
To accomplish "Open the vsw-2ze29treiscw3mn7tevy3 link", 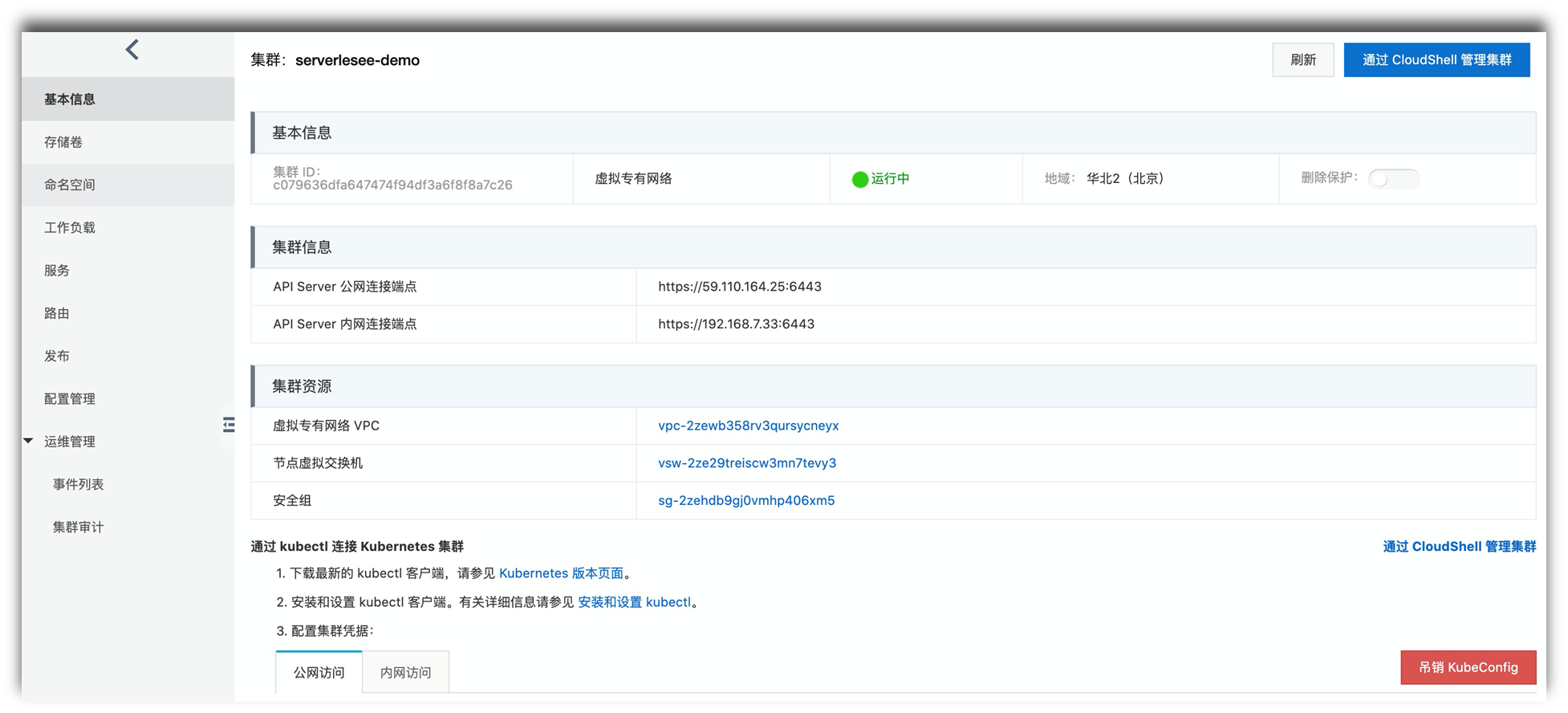I will [747, 463].
